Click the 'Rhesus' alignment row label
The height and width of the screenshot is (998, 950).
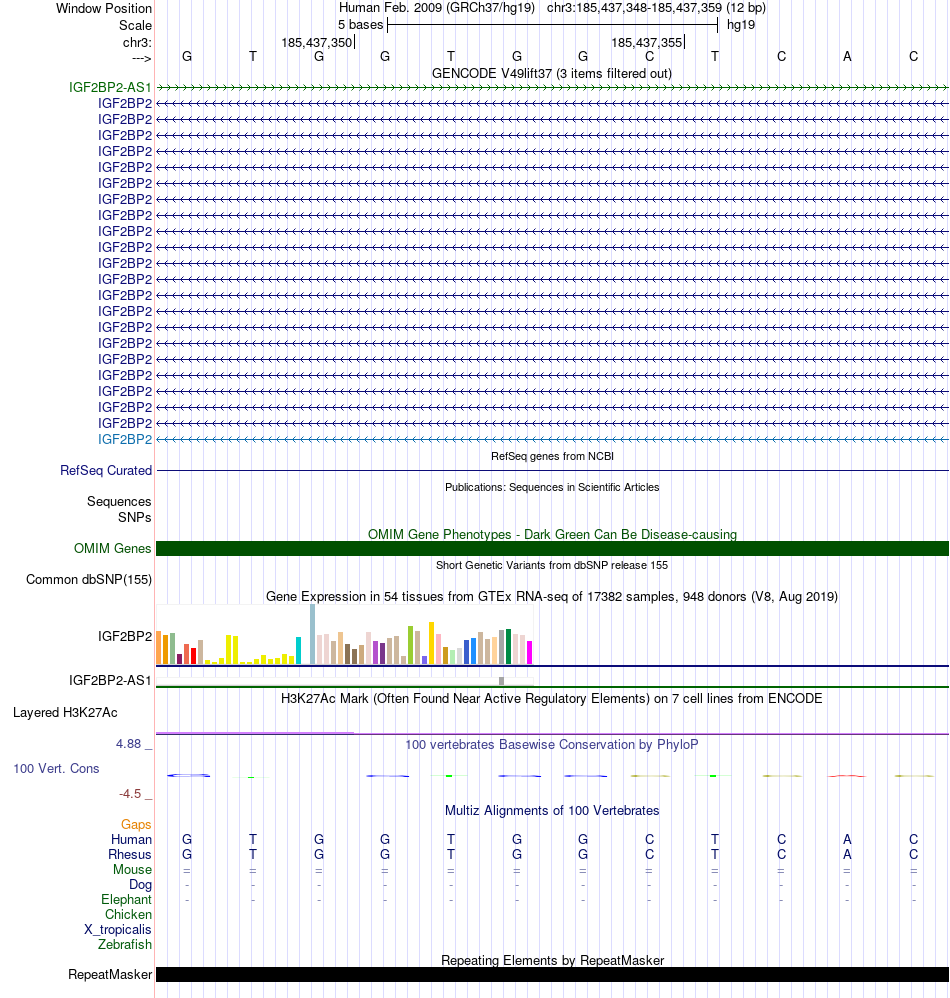(130, 854)
